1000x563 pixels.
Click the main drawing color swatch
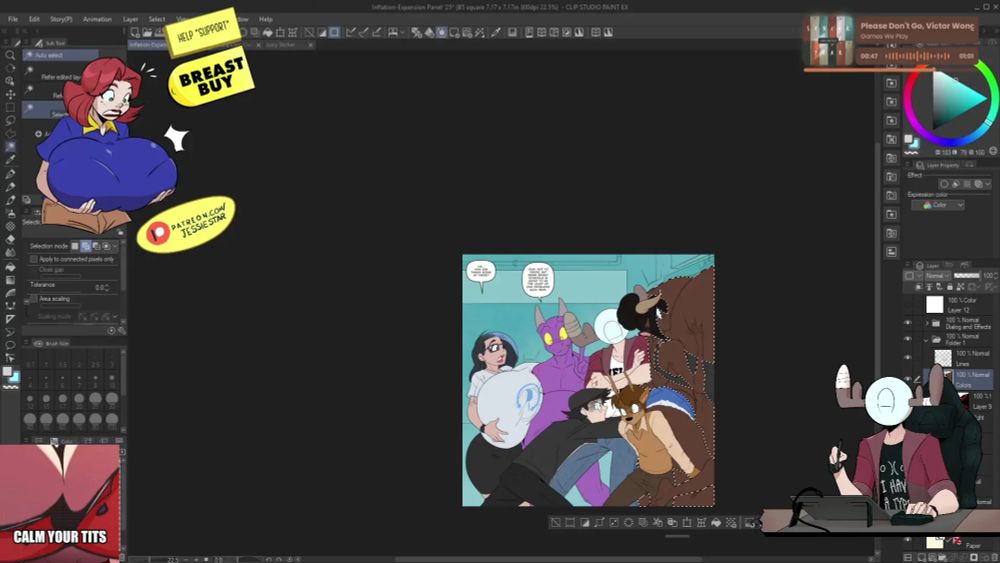coord(7,371)
